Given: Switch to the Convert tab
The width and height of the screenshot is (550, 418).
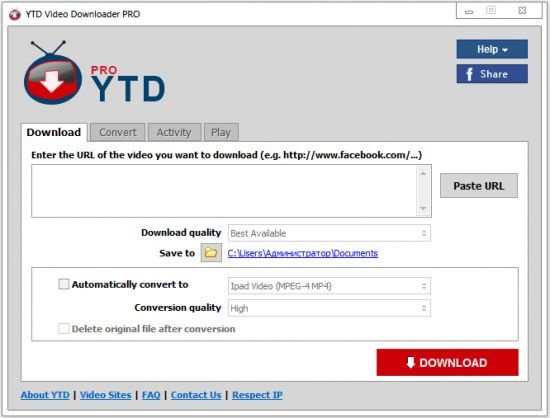Looking at the screenshot, I should [118, 132].
